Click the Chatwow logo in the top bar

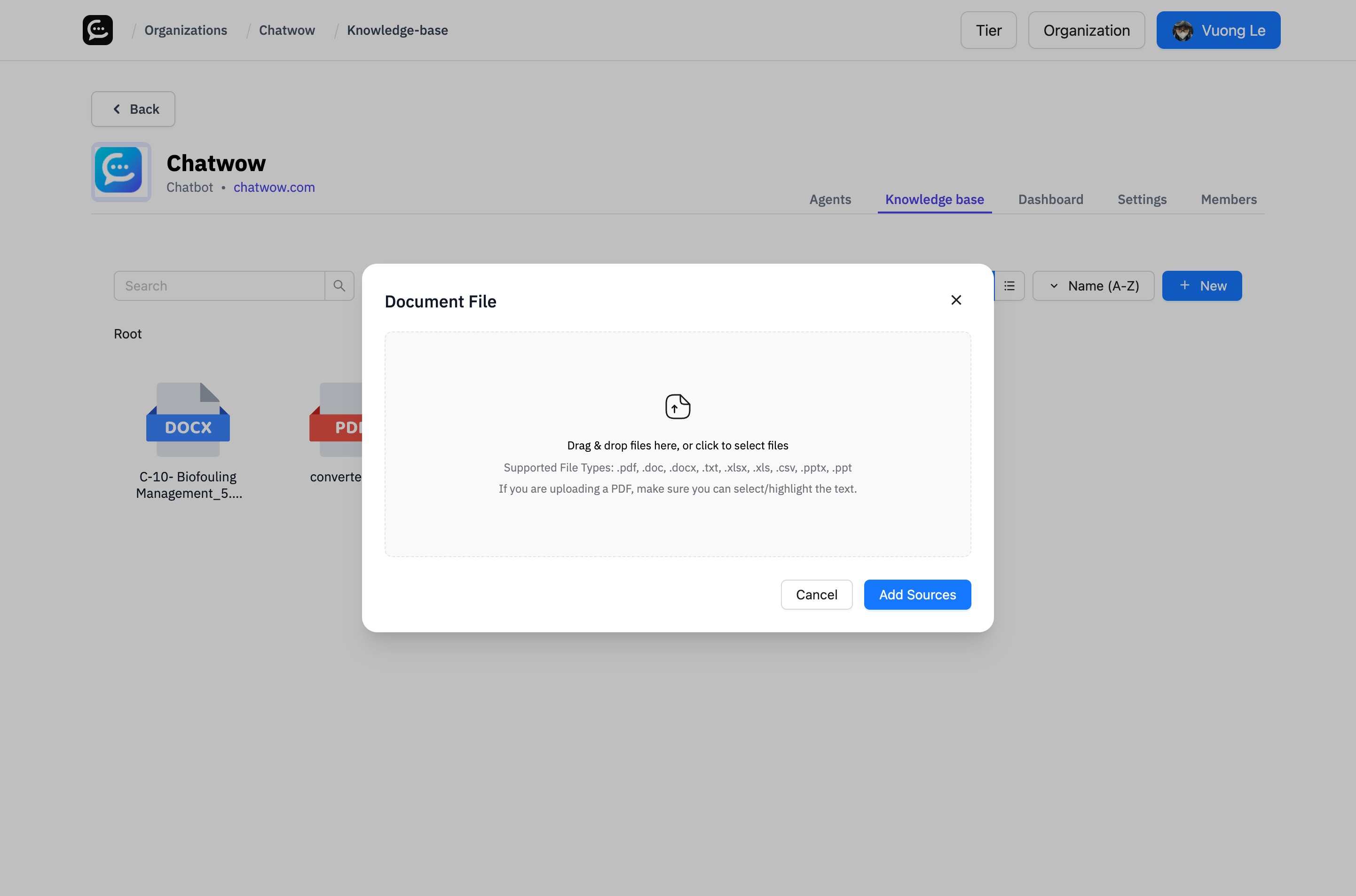(x=97, y=30)
